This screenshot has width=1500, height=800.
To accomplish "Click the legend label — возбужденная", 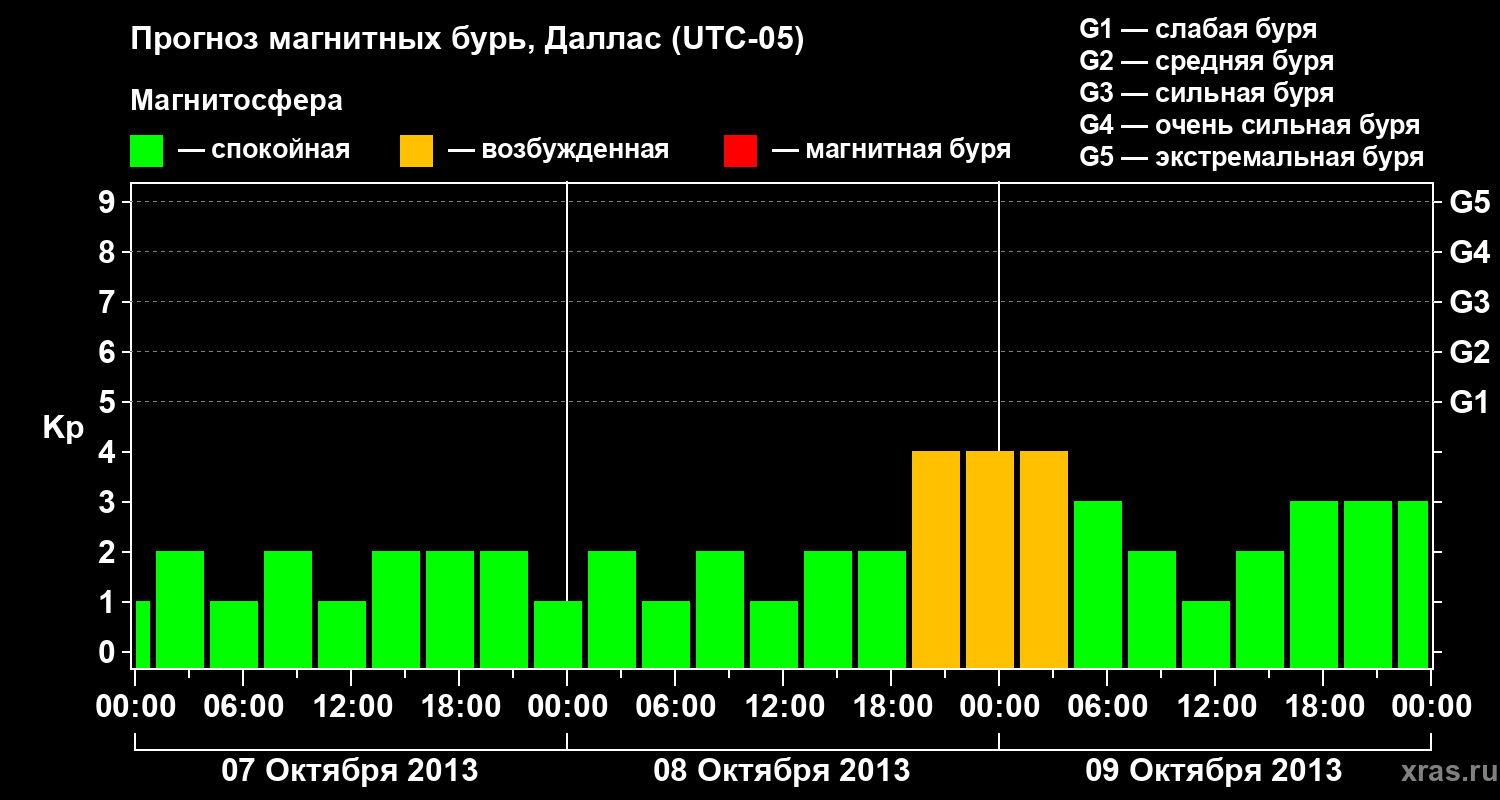I will [x=559, y=150].
